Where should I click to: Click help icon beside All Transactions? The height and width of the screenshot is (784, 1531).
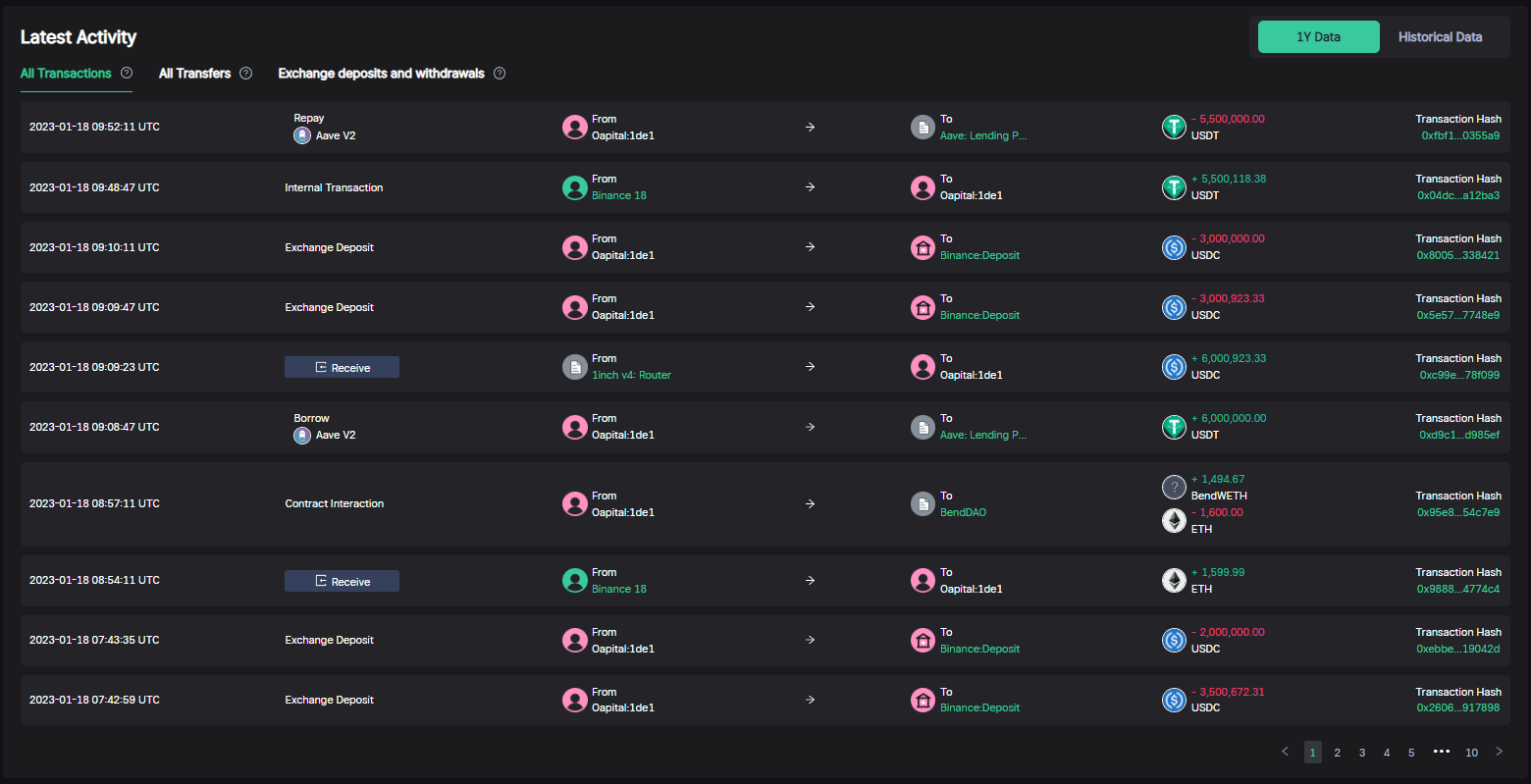pos(127,73)
